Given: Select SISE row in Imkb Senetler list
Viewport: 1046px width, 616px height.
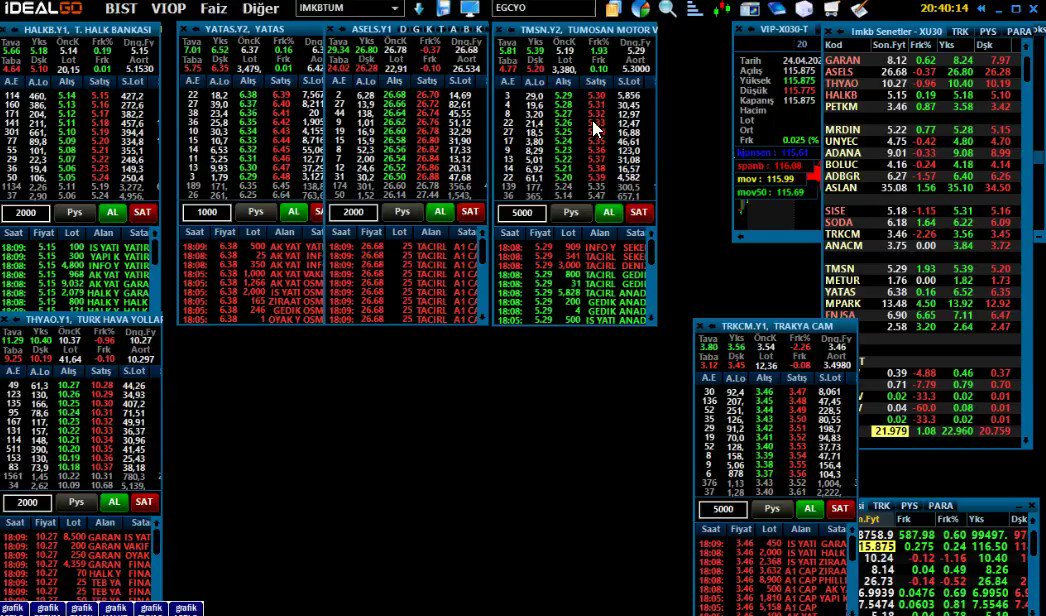Looking at the screenshot, I should coord(922,211).
